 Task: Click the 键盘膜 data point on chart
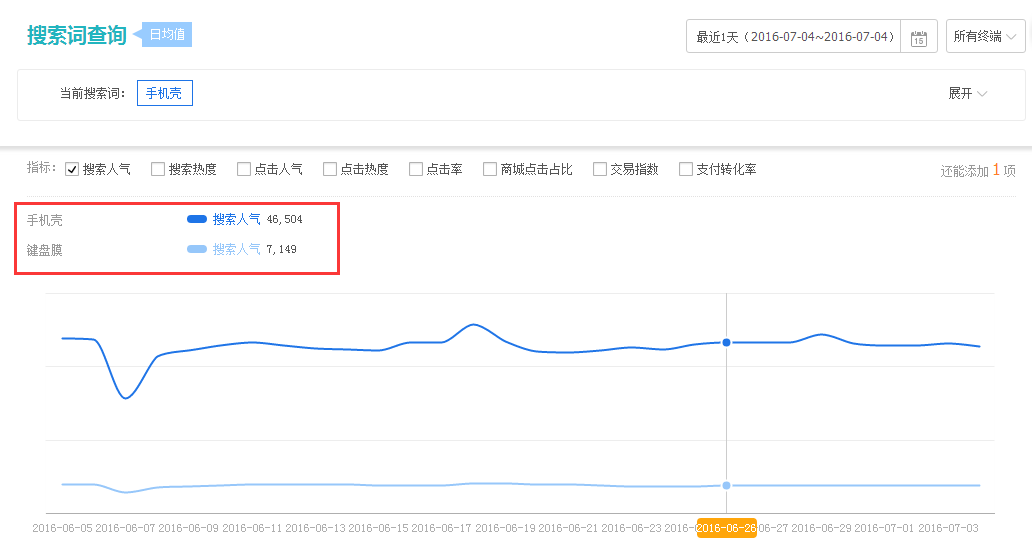[x=726, y=485]
